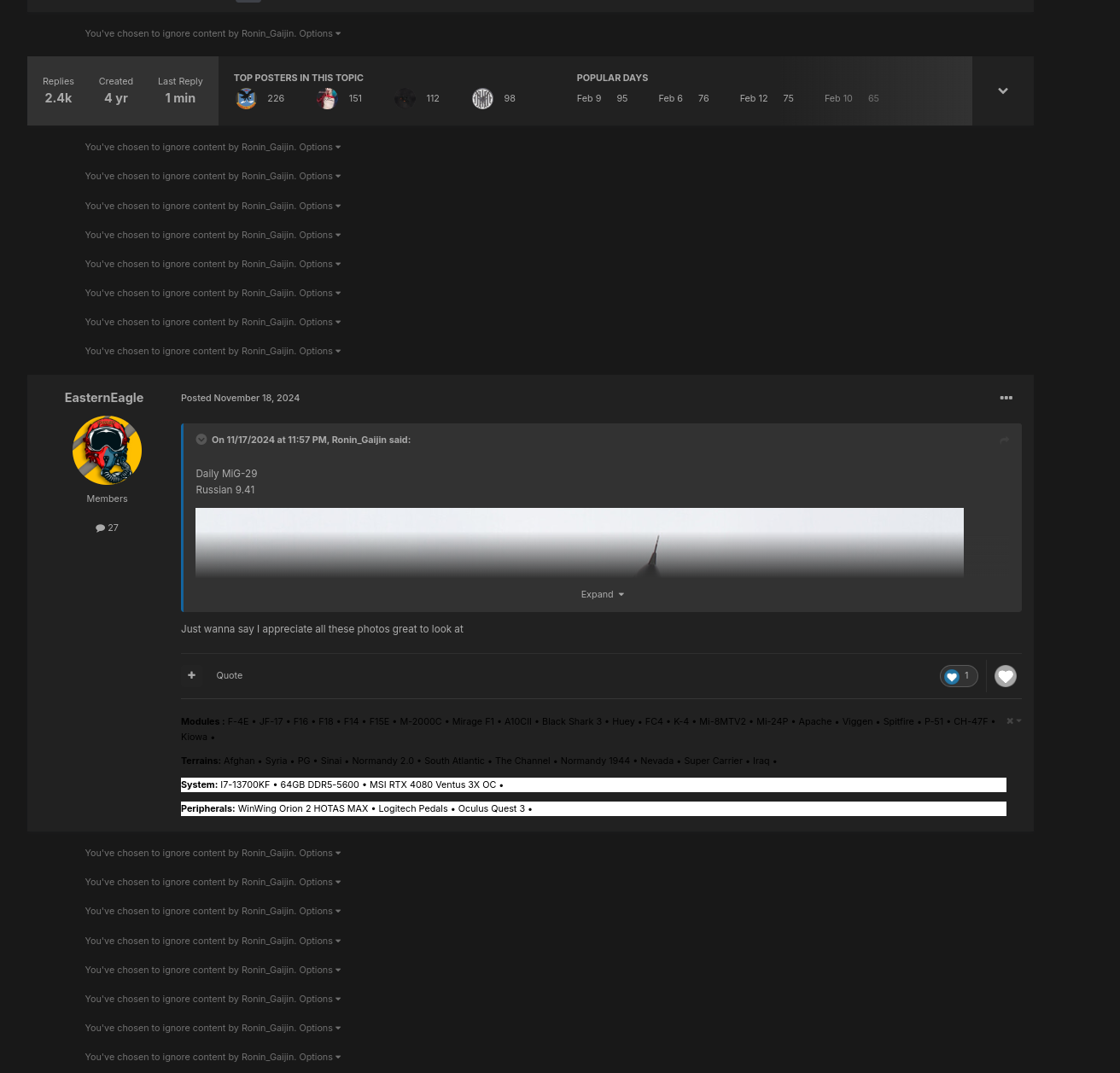Click 'Just wanna say I appreciate' post text
This screenshot has width=1120, height=1073.
click(x=322, y=629)
